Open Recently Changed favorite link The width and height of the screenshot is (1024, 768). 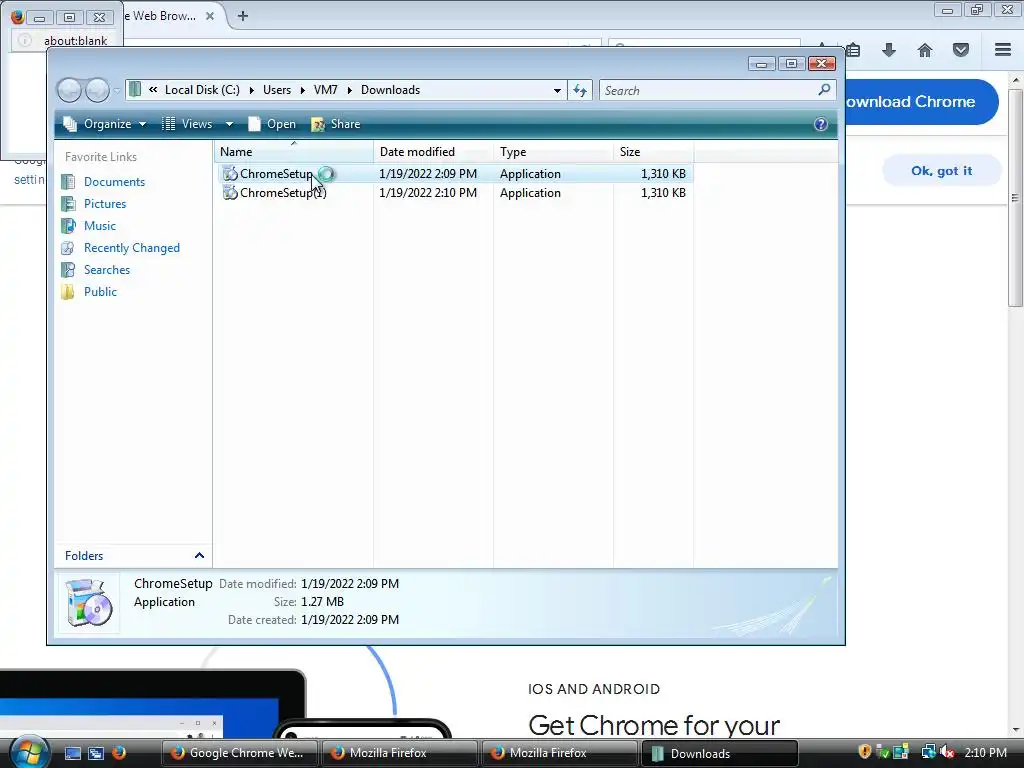(x=131, y=248)
